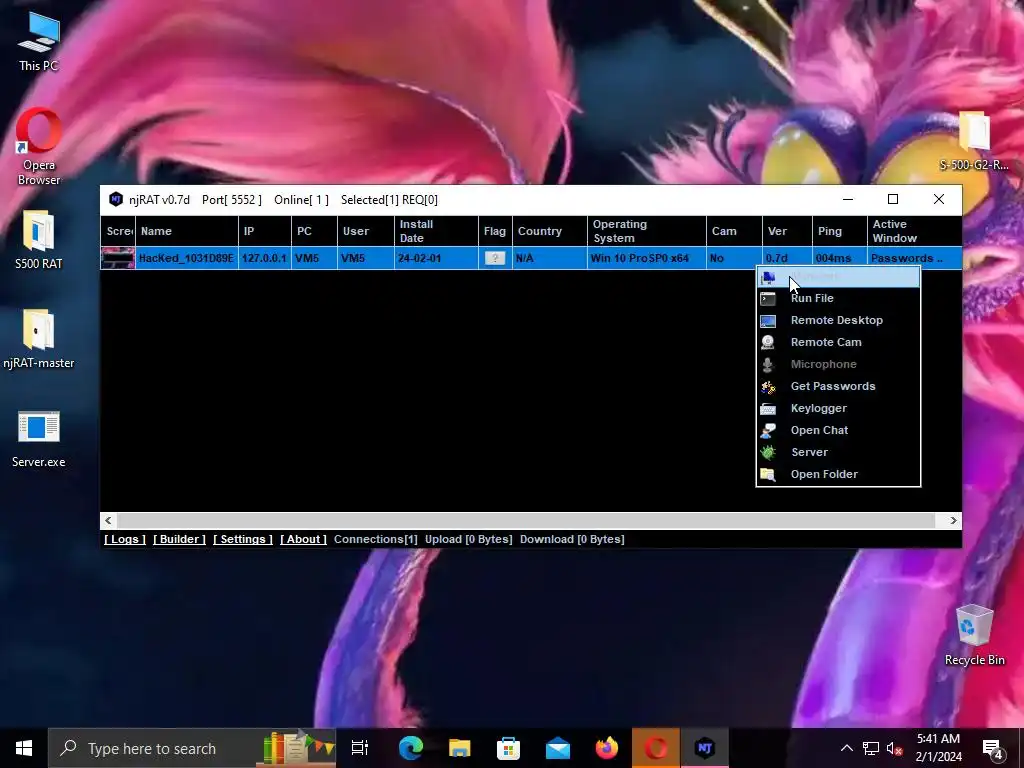Click the greyed Microphone menu entry
1024x768 pixels.
[838, 364]
